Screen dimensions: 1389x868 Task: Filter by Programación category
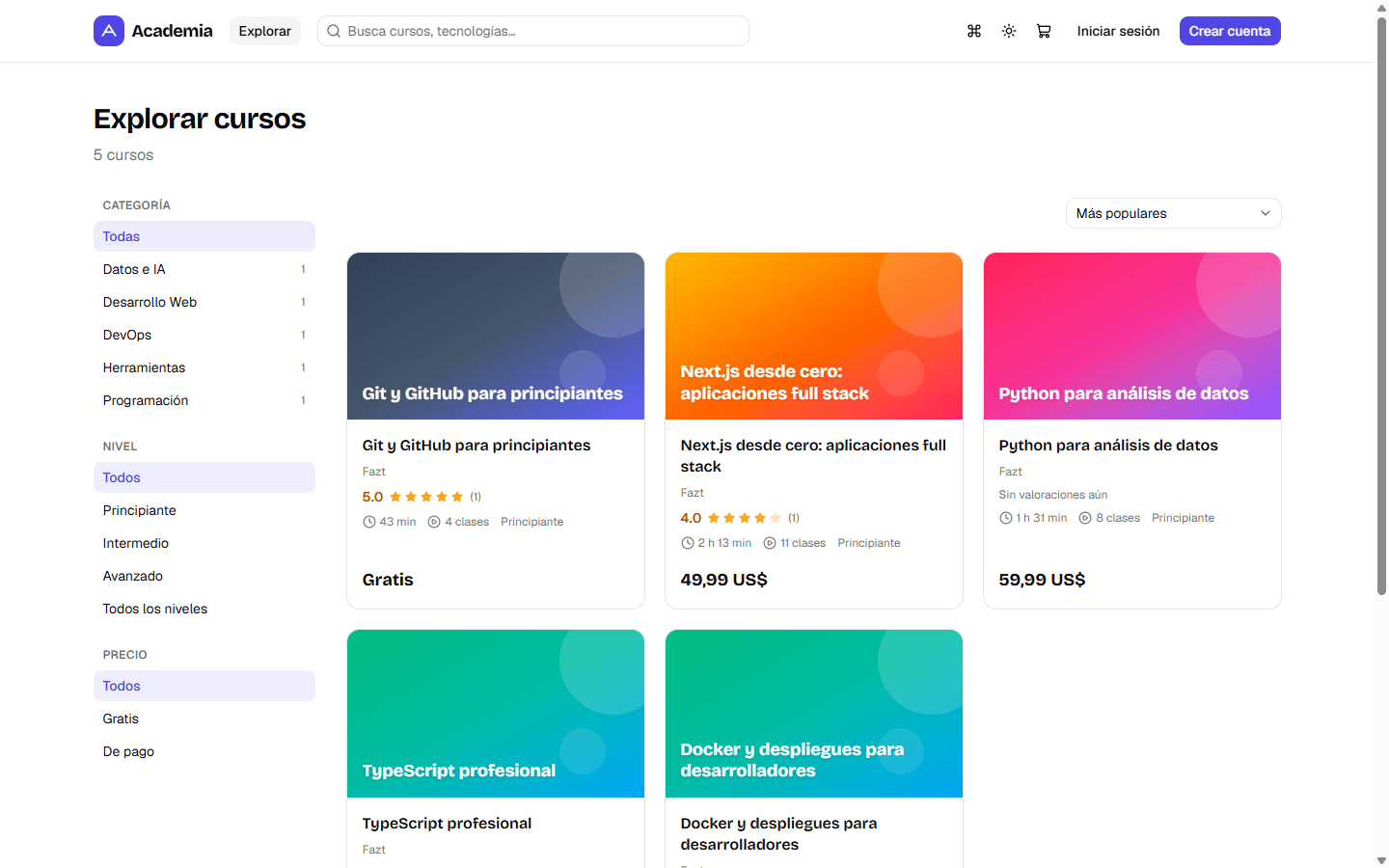click(x=204, y=400)
